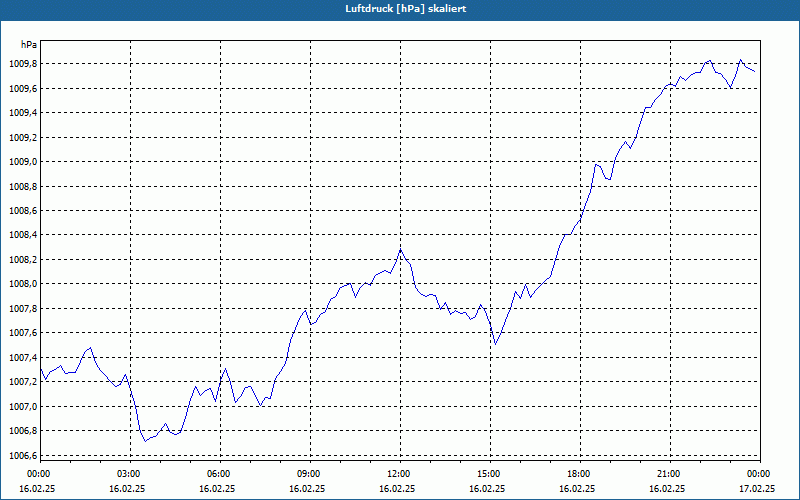800x500 pixels.
Task: Click the y-axis label "1008,0"
Action: 23,284
